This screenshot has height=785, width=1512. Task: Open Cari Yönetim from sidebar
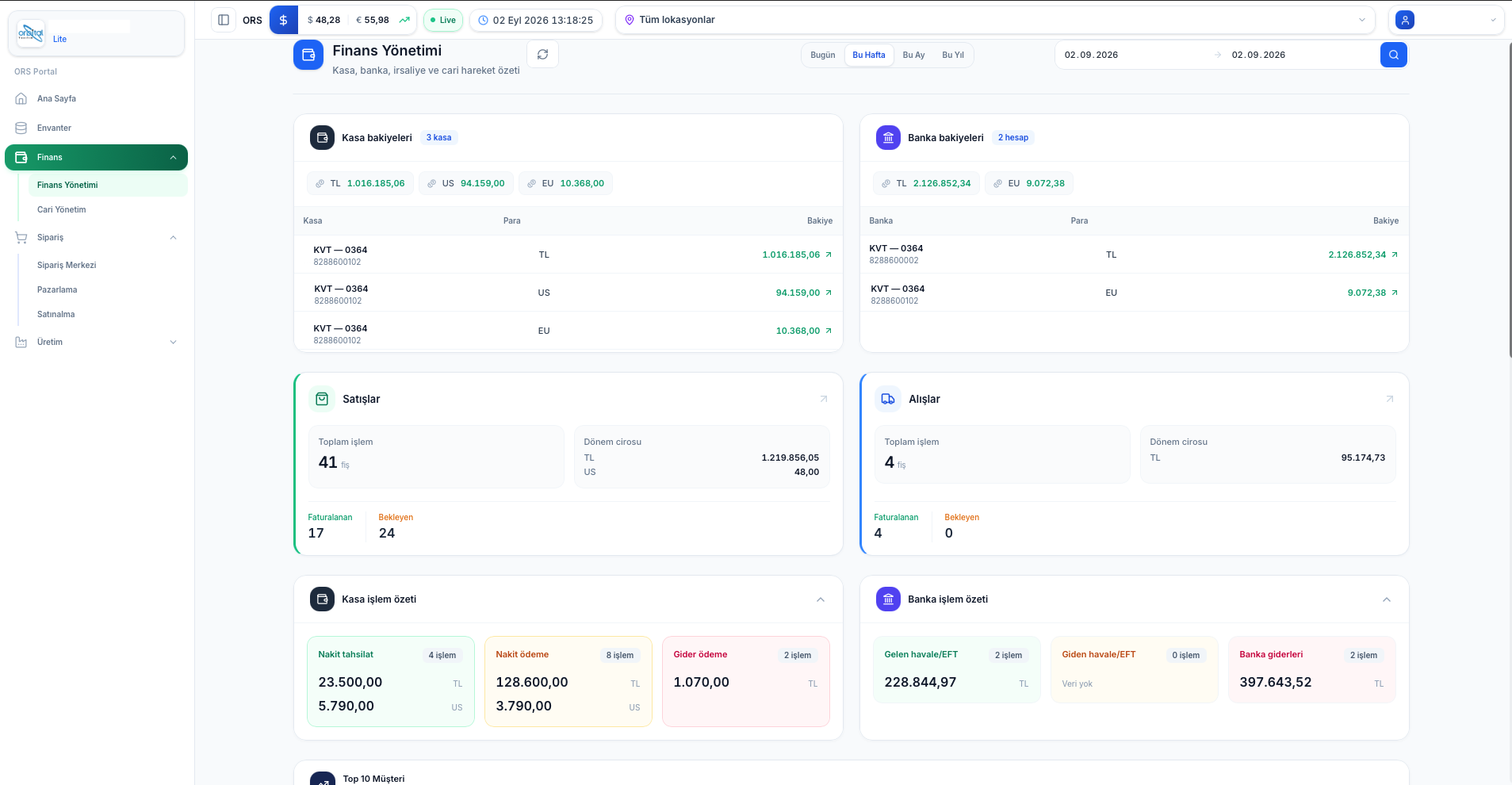[62, 209]
